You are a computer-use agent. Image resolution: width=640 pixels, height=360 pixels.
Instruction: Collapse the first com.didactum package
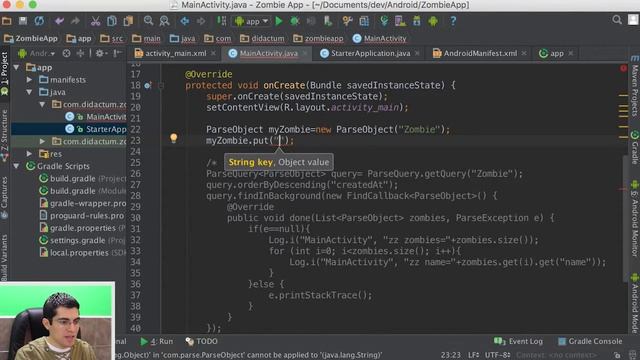(x=42, y=104)
